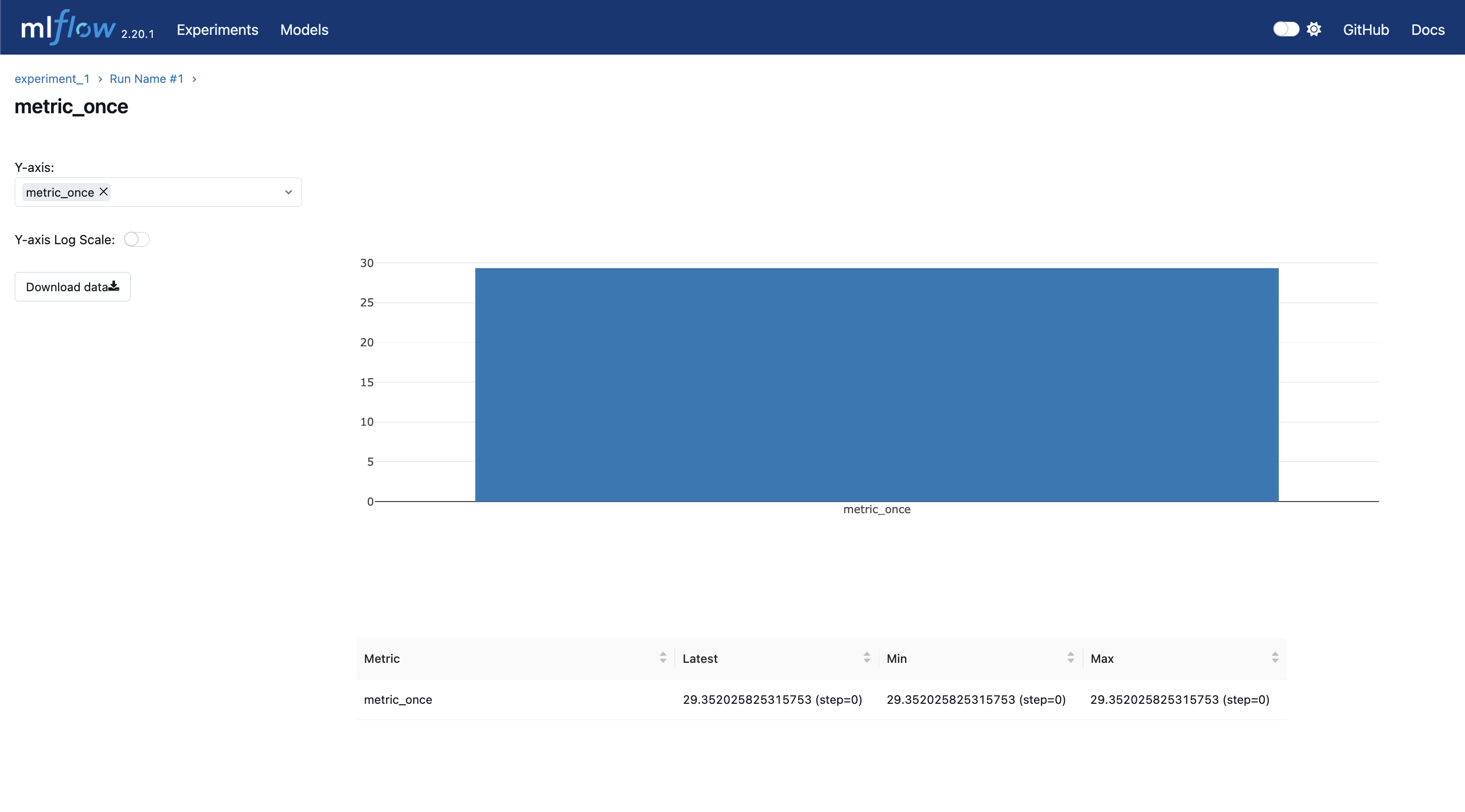Open the Y-axis metric dropdown arrow
The width and height of the screenshot is (1465, 812).
pyautogui.click(x=288, y=192)
